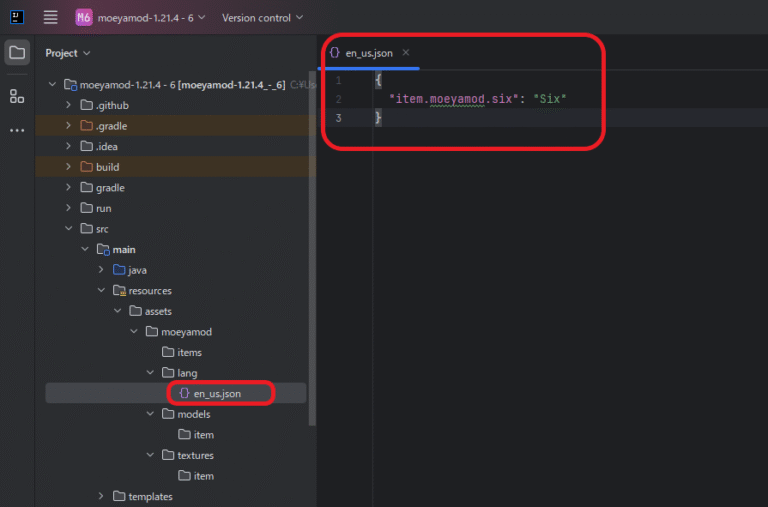The height and width of the screenshot is (507, 768).
Task: Open the main hamburger menu
Action: pos(50,18)
